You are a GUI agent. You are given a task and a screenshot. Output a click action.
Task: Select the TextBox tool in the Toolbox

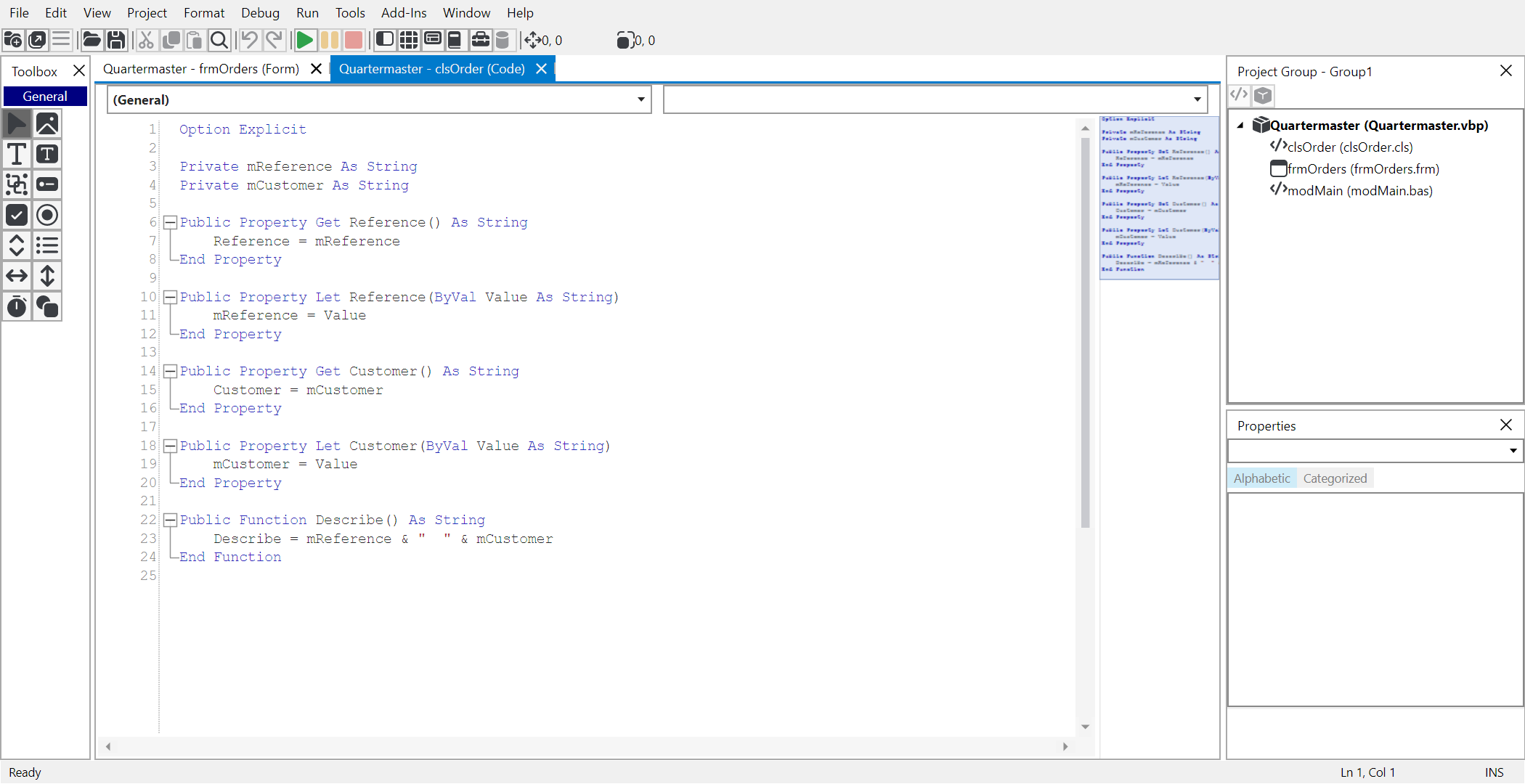click(x=47, y=155)
